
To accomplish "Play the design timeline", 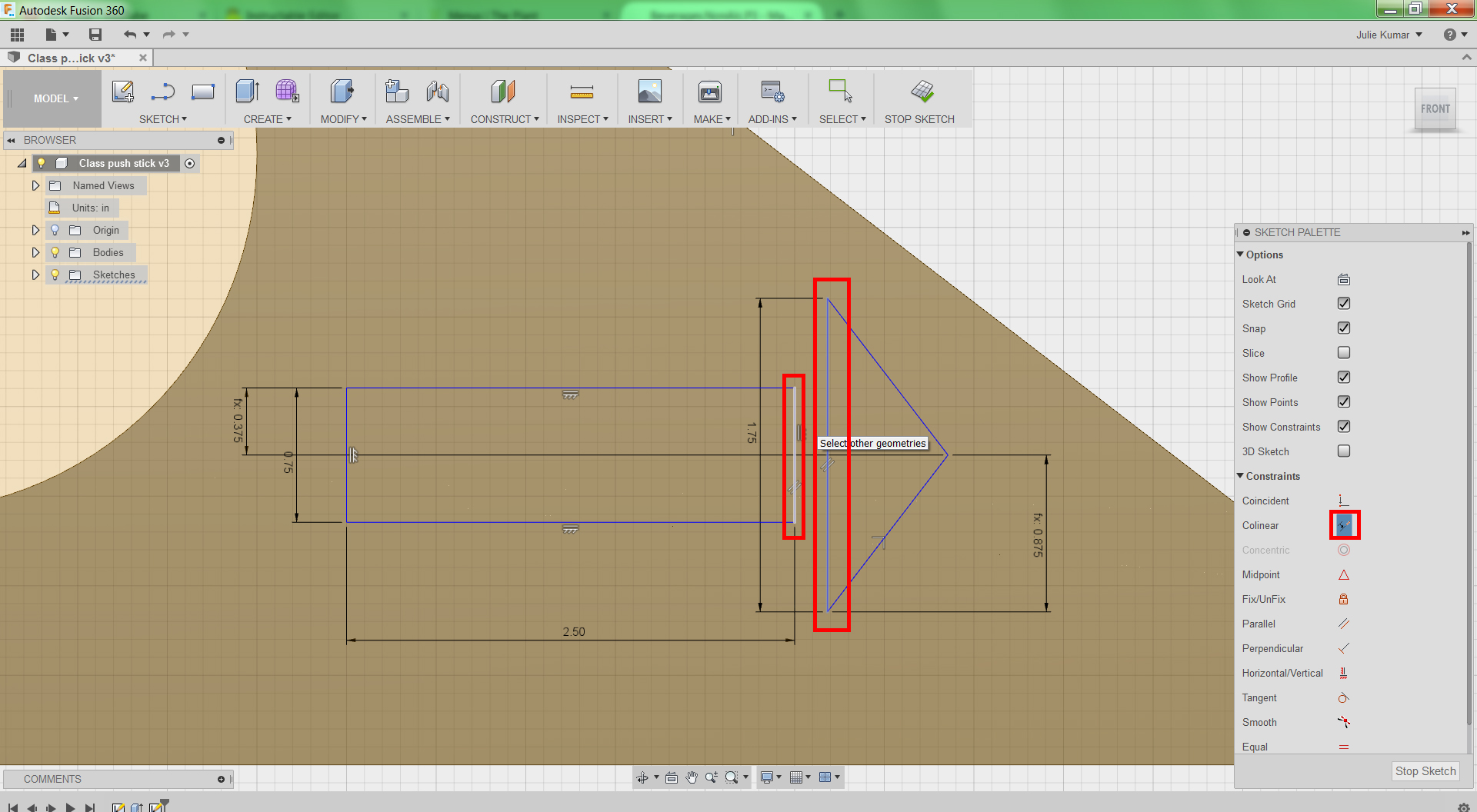I will pos(70,807).
